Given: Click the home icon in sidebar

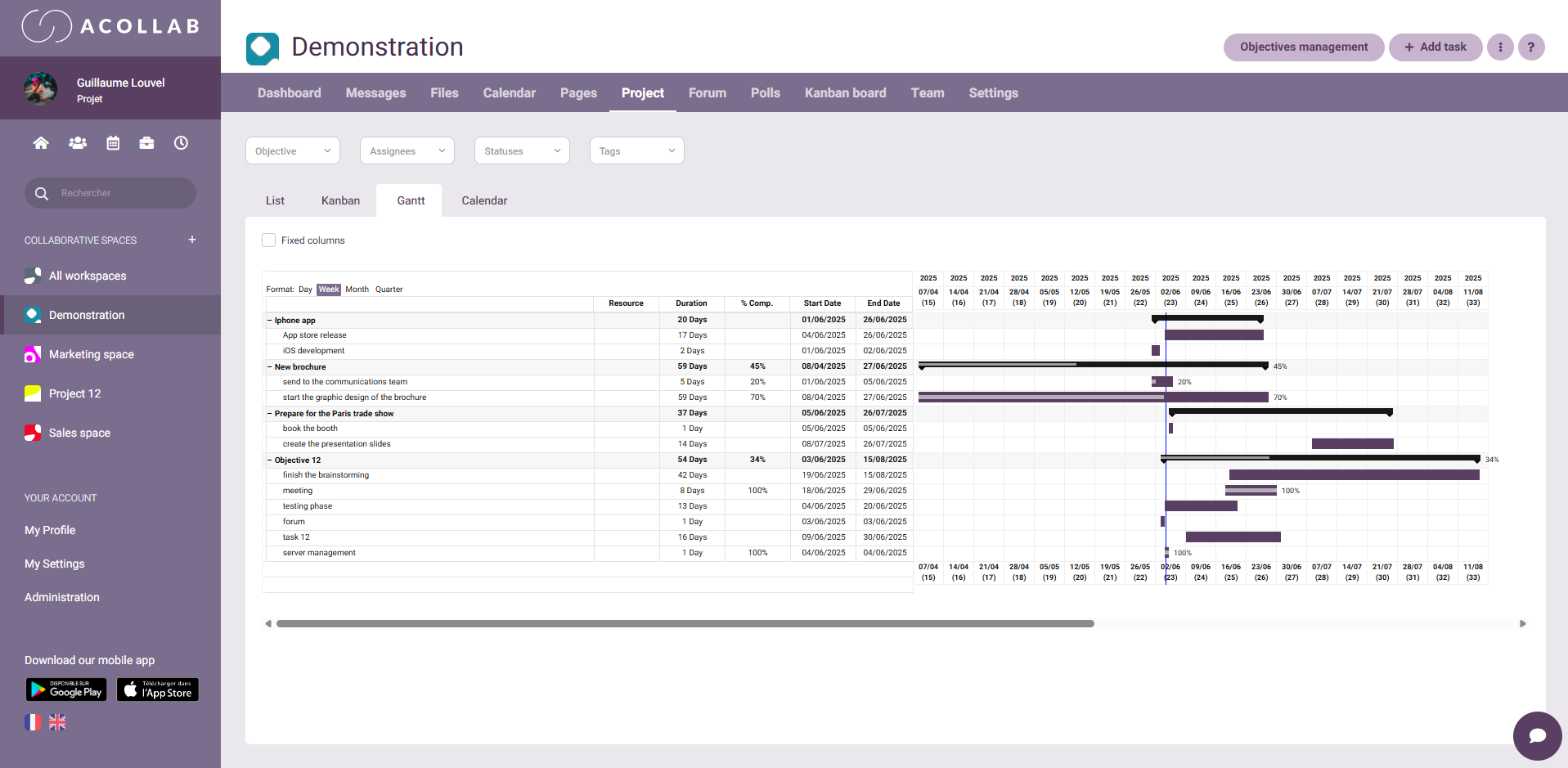Looking at the screenshot, I should pos(41,143).
